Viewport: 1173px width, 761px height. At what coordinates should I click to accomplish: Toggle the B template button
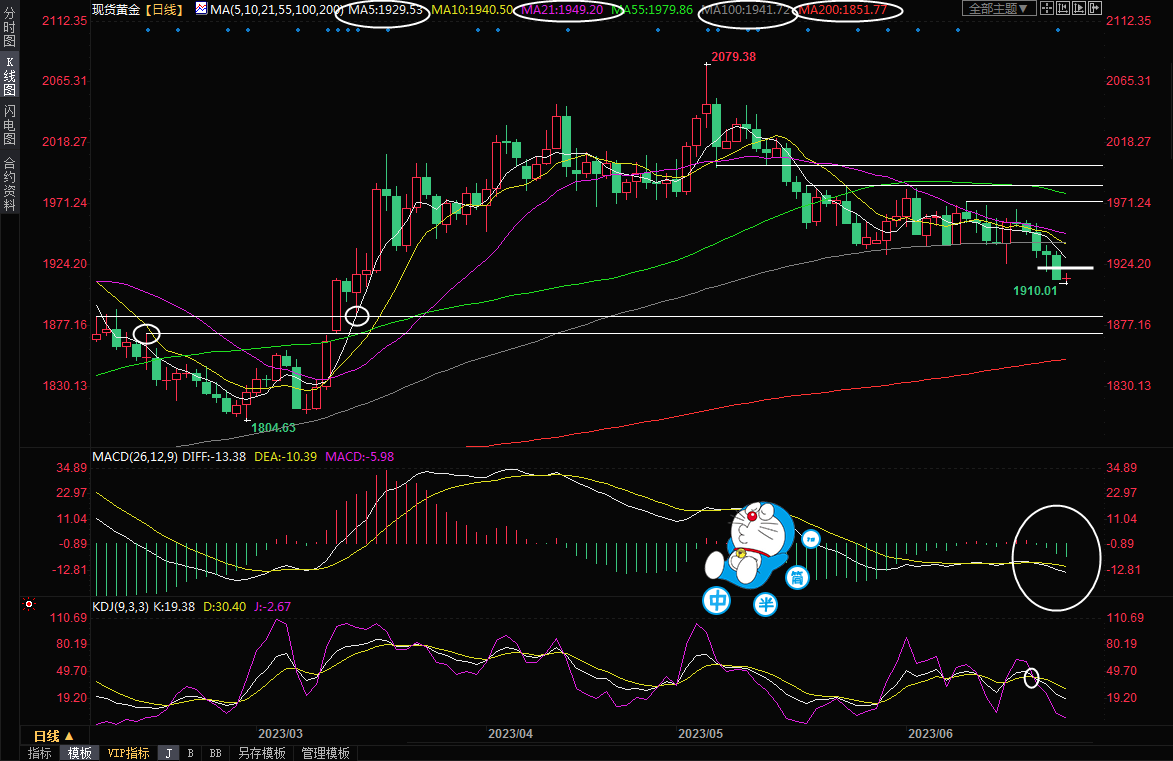coord(191,753)
